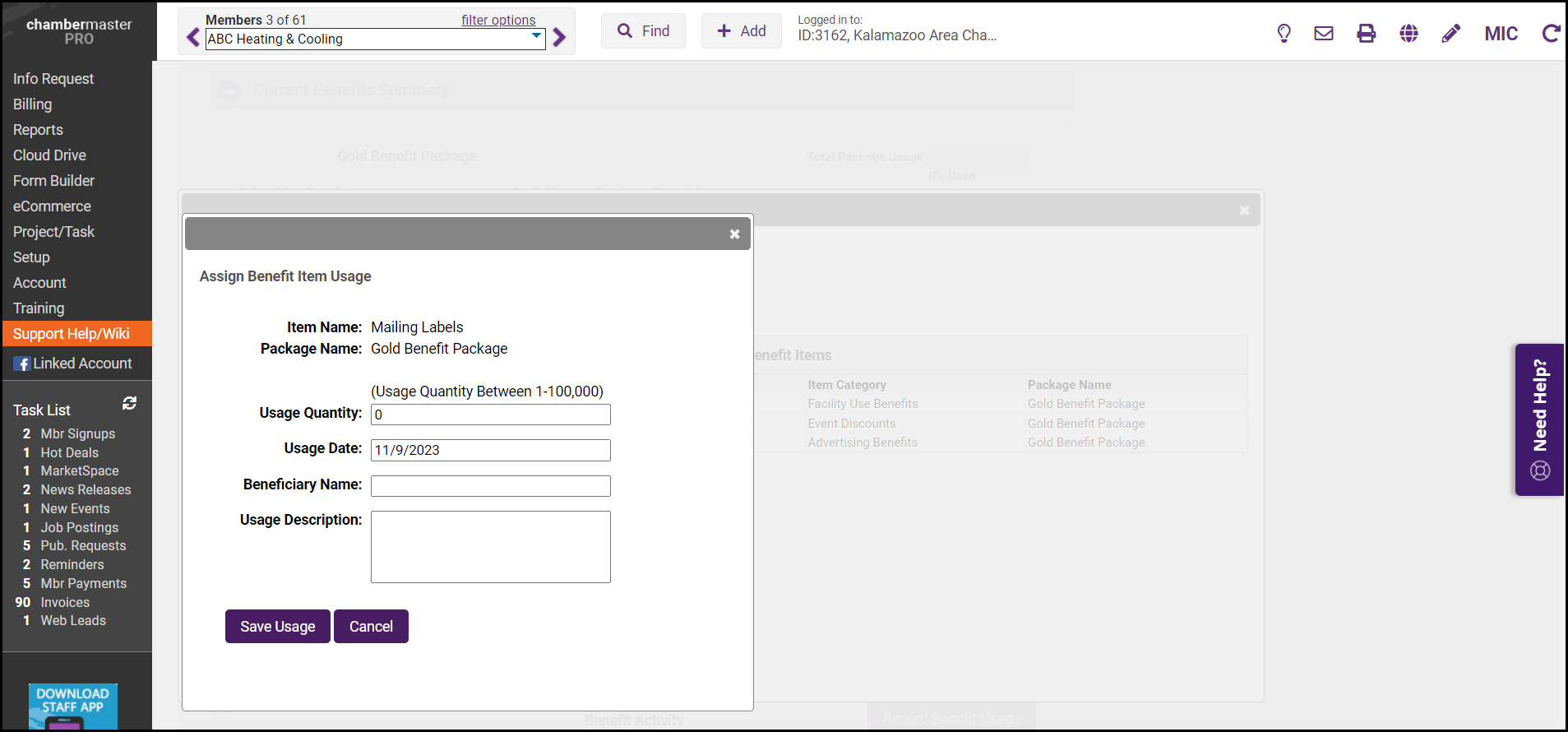Click the Add button in toolbar

pos(741,31)
